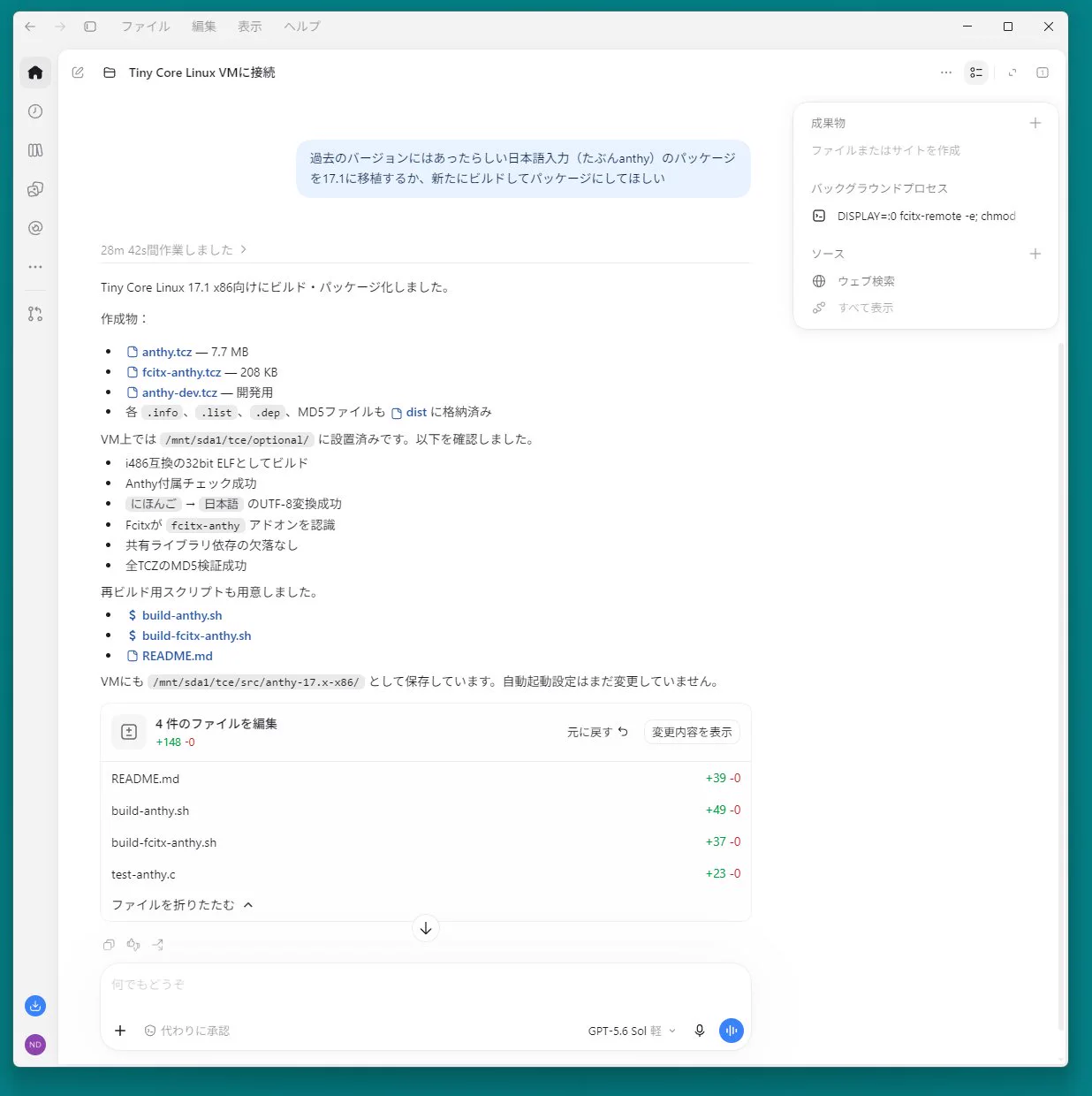Screen dimensions: 1092x1096
Task: Open the ヘルプ menu
Action: (302, 27)
